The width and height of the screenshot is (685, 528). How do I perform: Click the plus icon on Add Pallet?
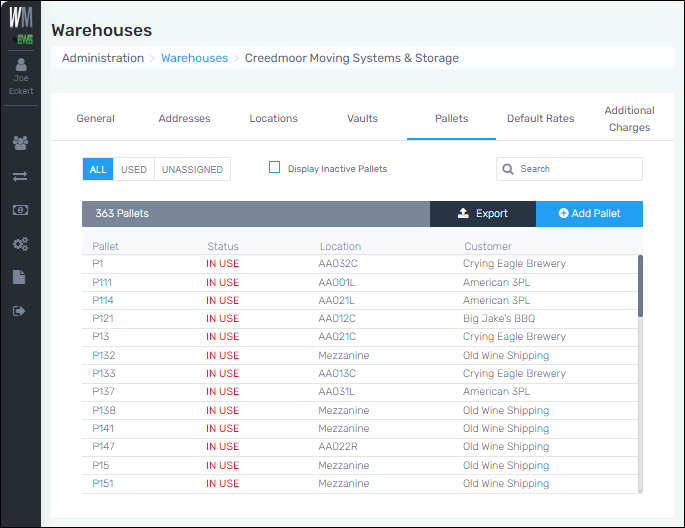coord(564,213)
